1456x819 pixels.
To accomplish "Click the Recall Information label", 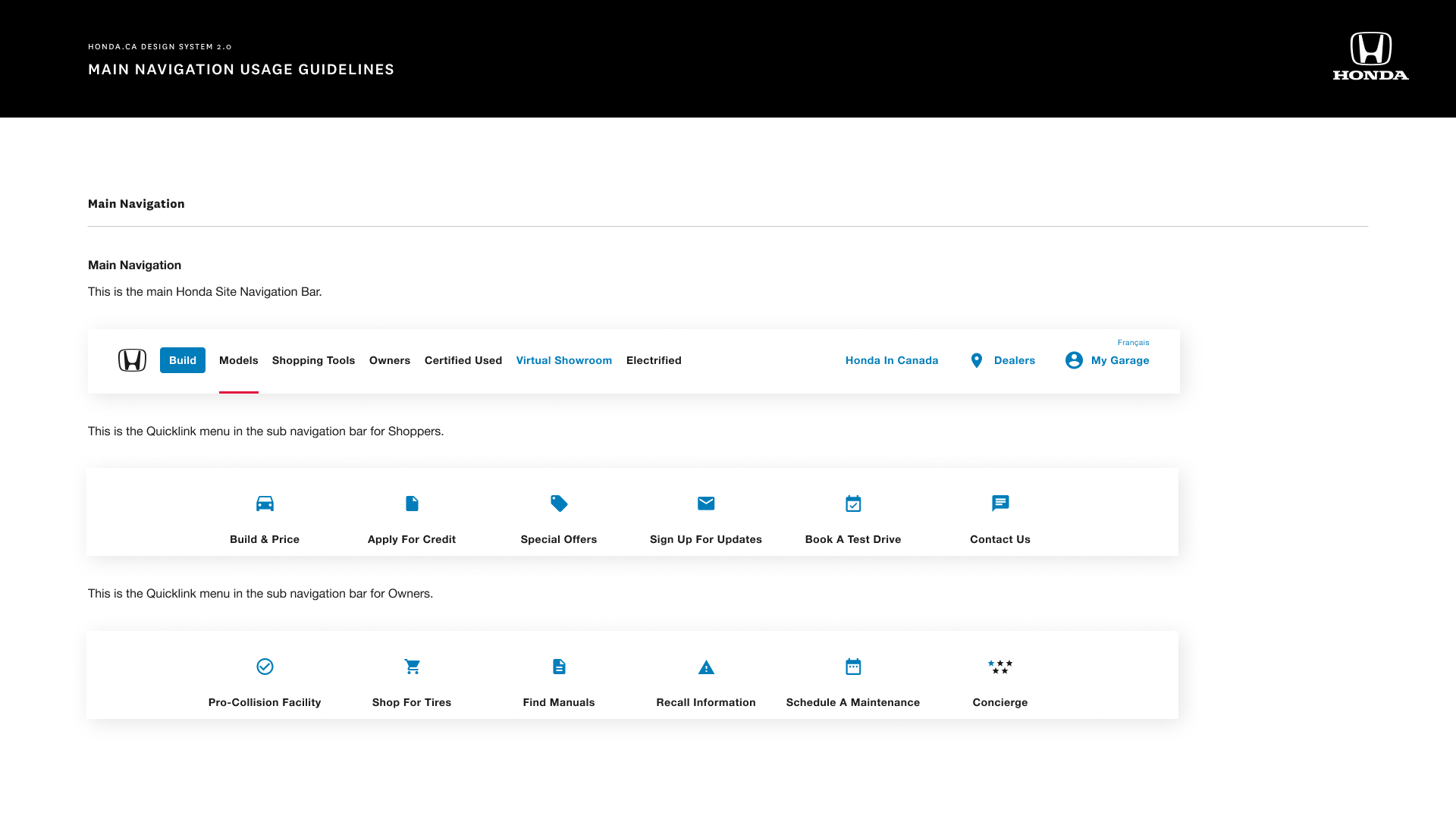I will (706, 702).
